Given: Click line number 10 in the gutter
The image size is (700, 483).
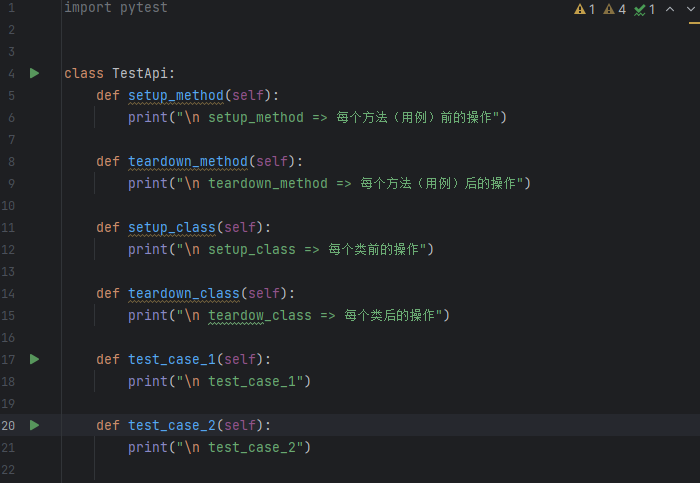Looking at the screenshot, I should tap(11, 205).
